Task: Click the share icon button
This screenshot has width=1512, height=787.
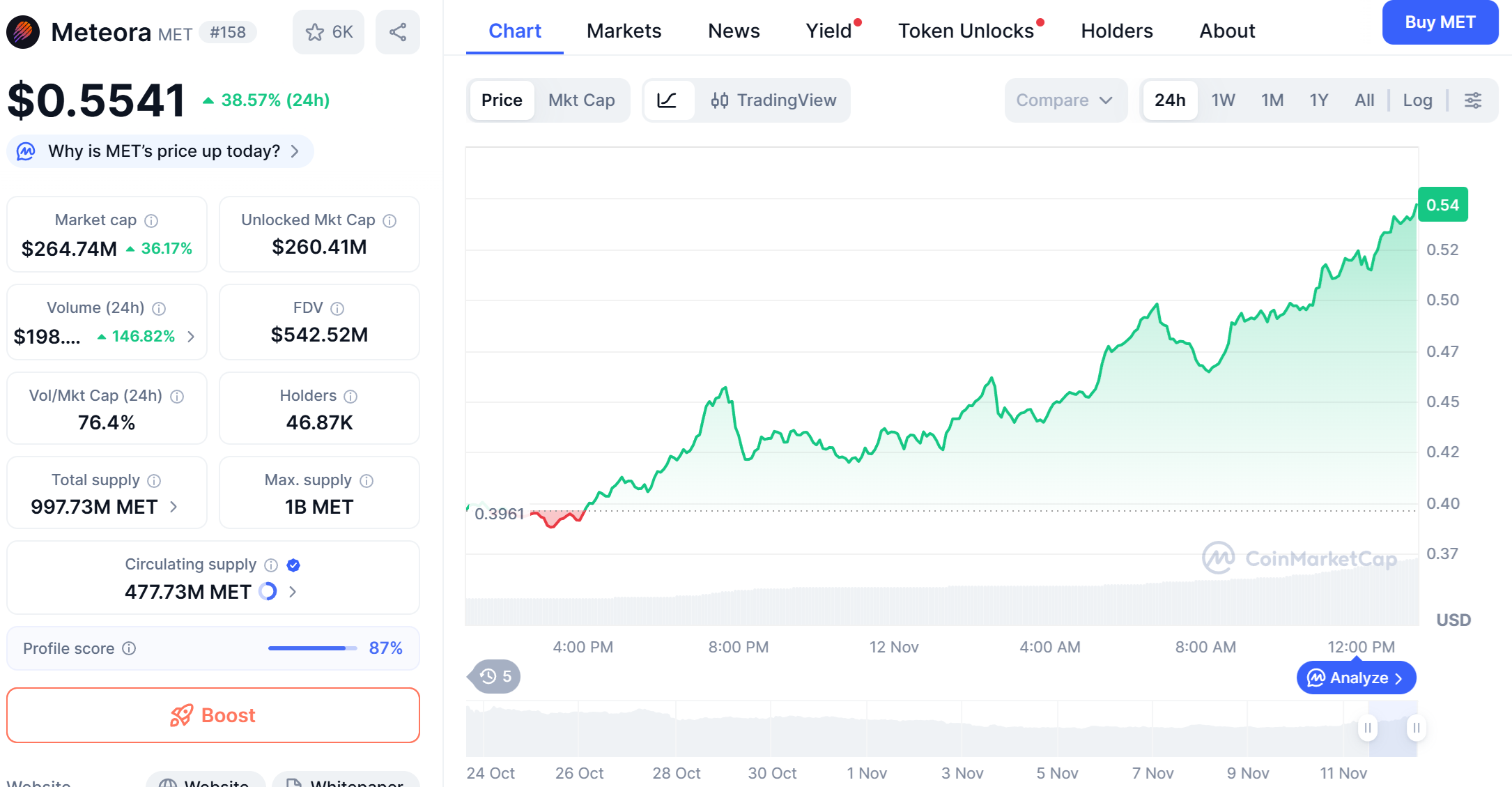Action: 398,32
